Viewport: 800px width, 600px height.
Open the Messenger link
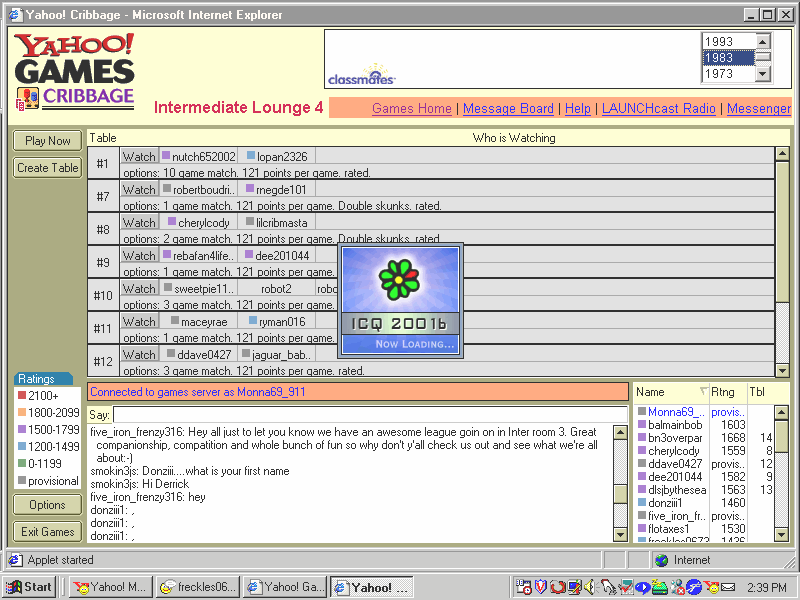pos(759,108)
